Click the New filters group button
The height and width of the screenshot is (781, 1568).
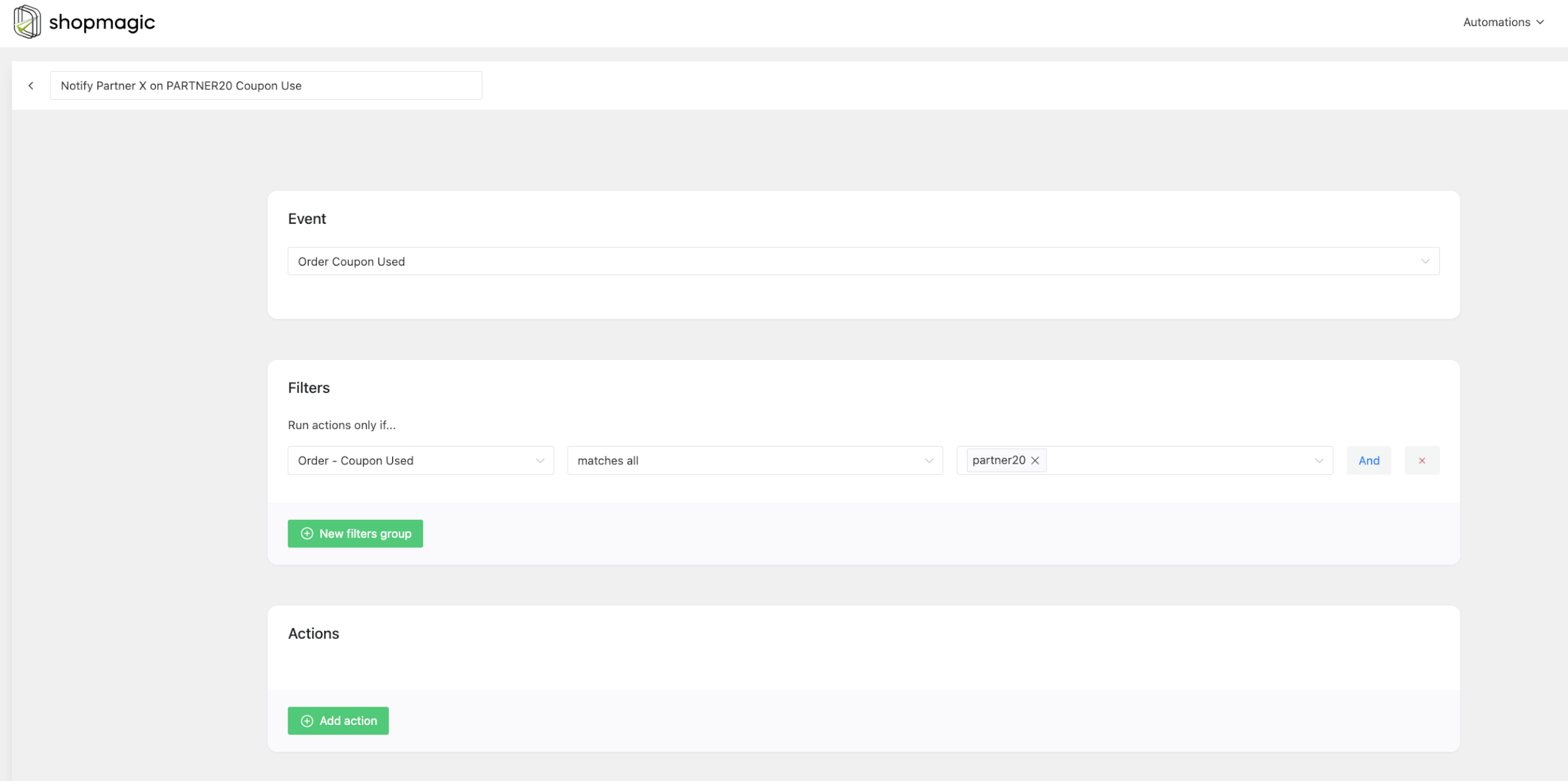click(x=355, y=534)
